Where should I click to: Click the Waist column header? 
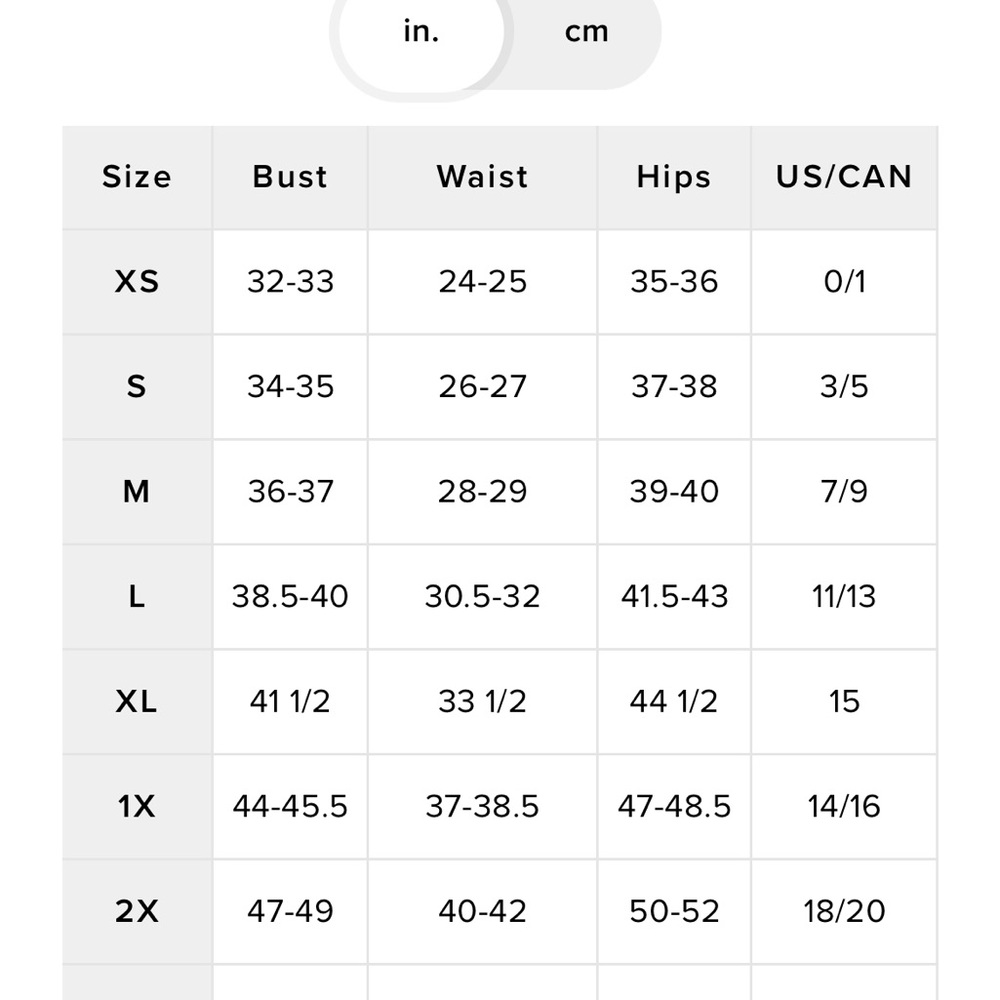[482, 177]
